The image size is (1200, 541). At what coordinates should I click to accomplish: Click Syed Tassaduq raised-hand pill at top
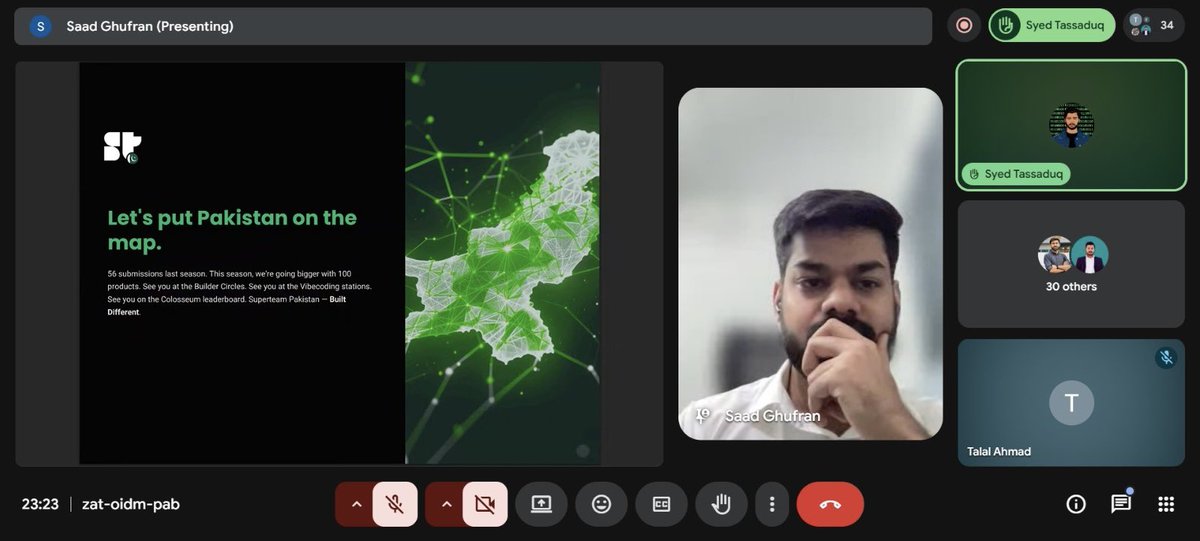[1052, 25]
